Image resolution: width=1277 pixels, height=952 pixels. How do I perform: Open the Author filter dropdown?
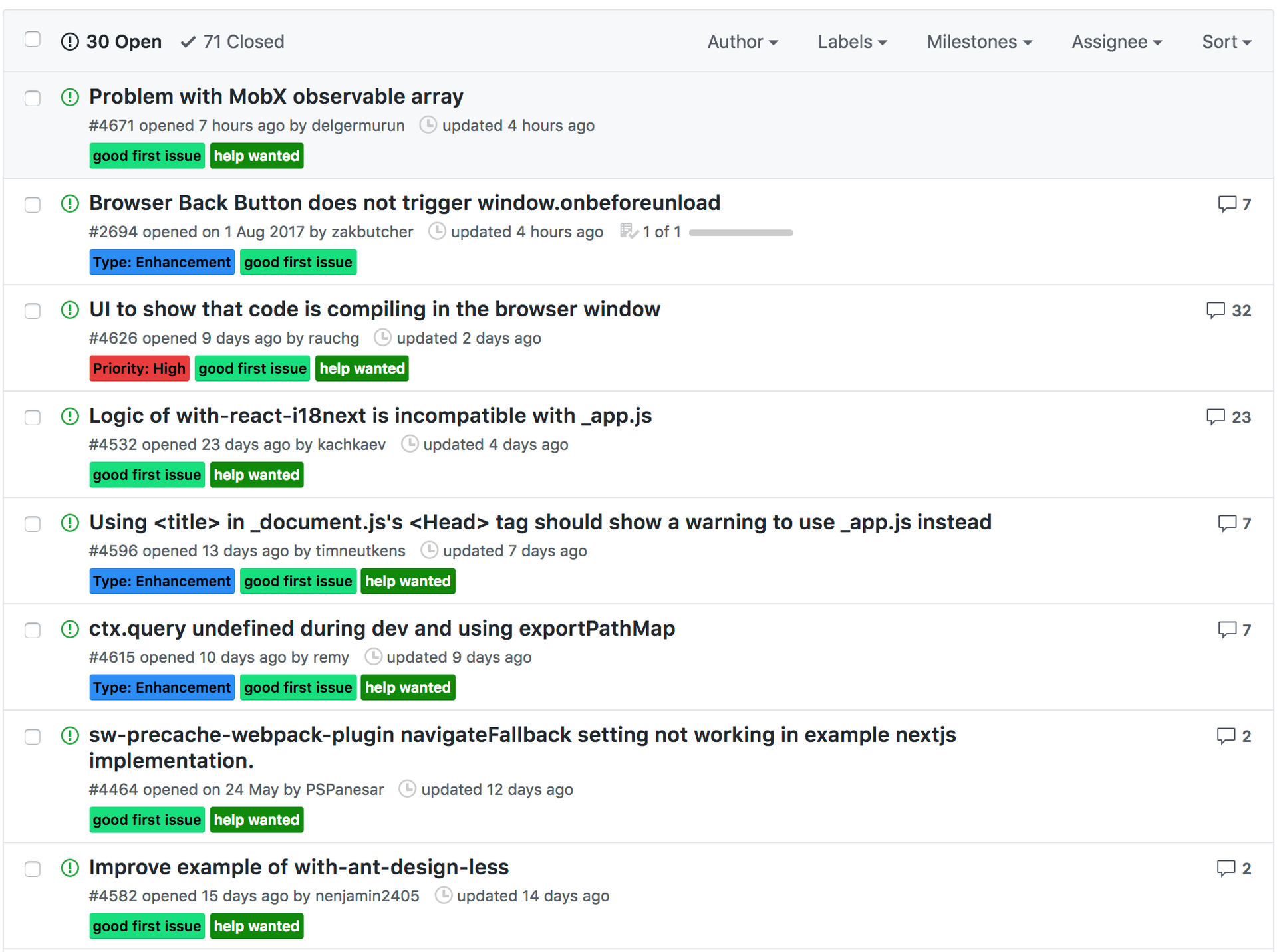[742, 42]
